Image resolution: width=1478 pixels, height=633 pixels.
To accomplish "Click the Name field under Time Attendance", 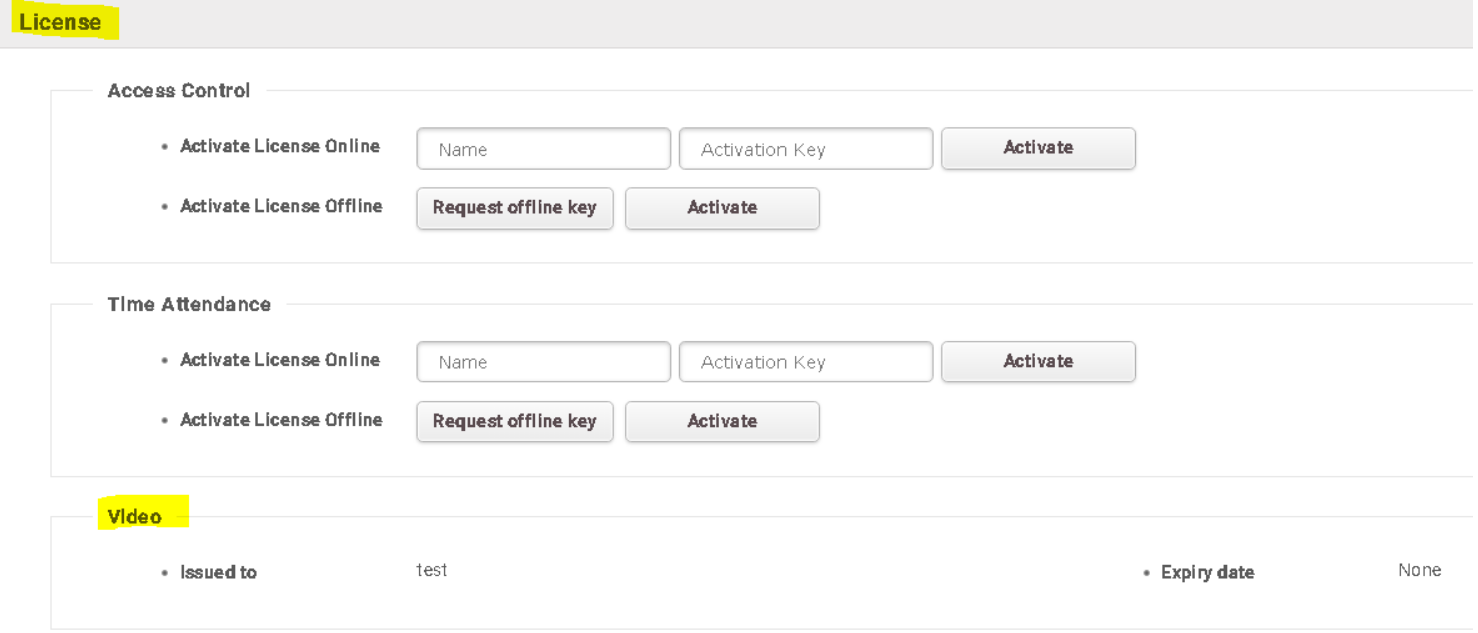I will 543,362.
